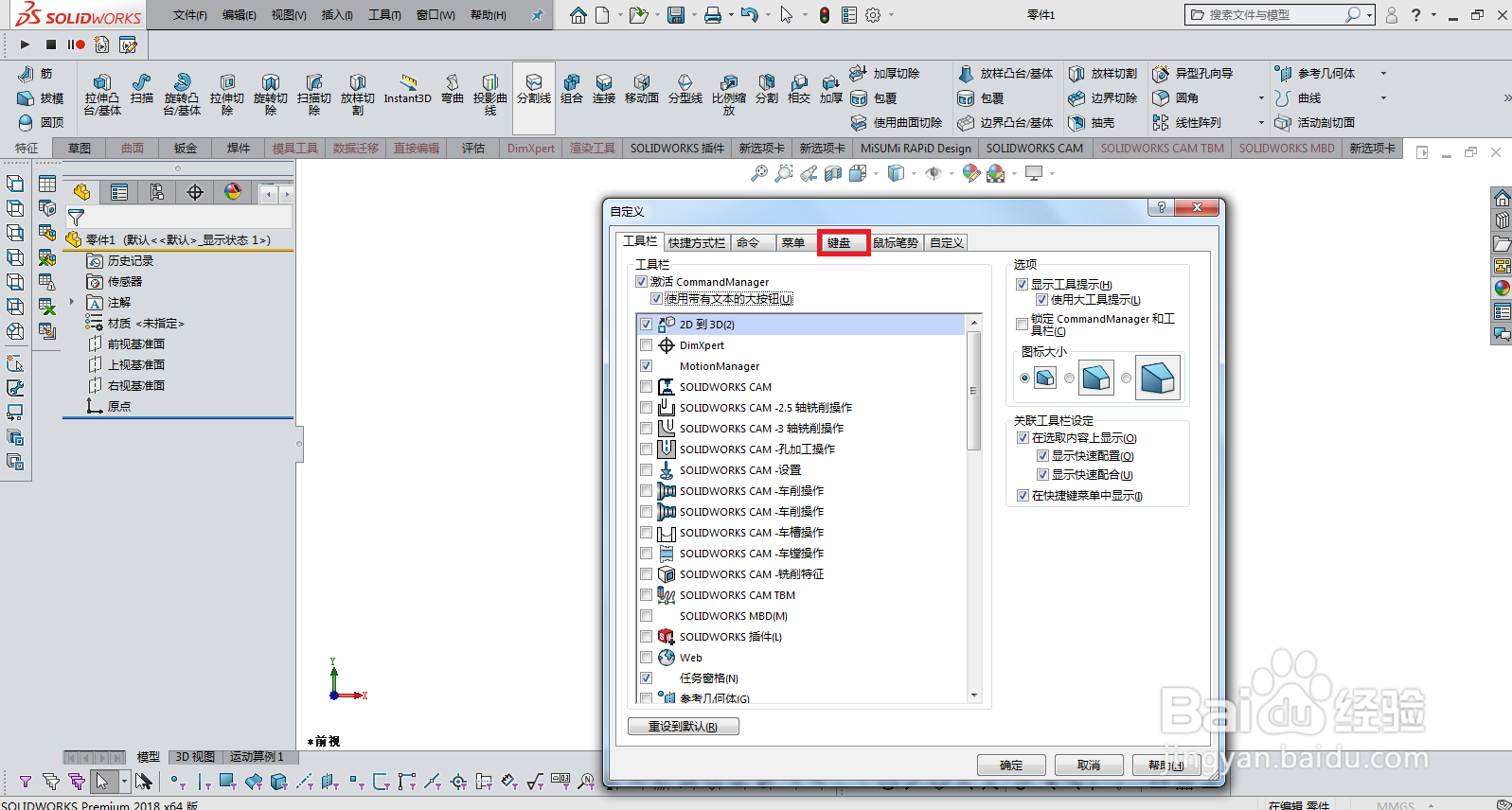The image size is (1512, 810).
Task: Click the 旋转凸台/基体 revolve tool
Action: click(x=182, y=94)
